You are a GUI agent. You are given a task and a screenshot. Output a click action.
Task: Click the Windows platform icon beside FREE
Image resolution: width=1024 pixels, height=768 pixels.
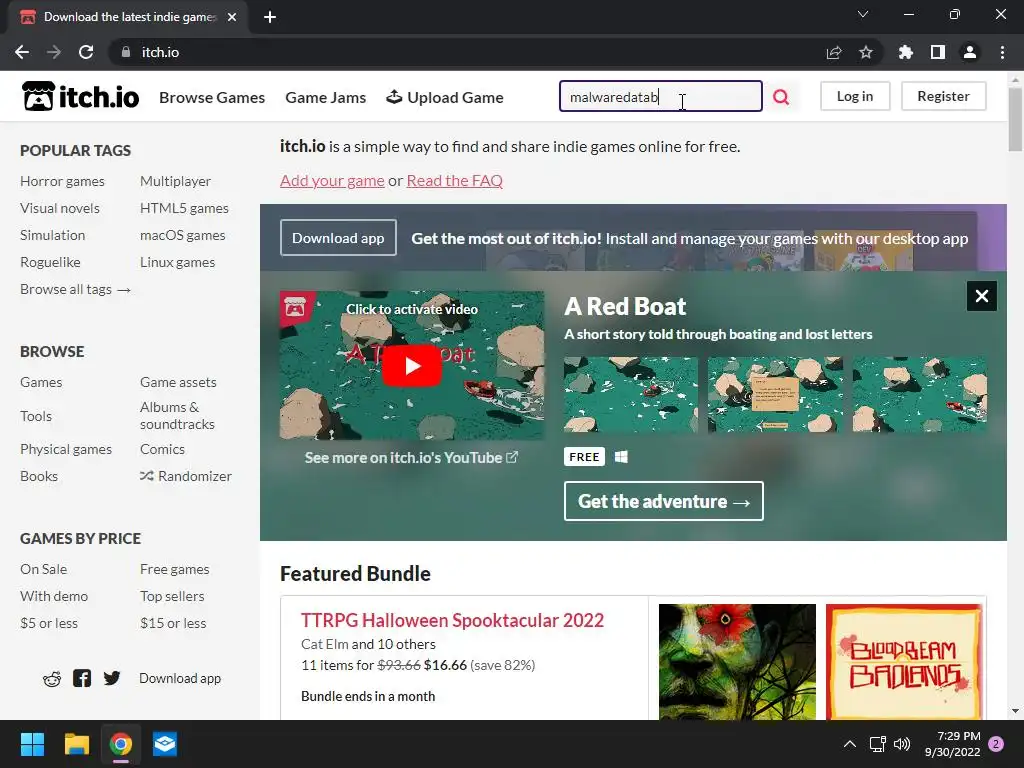click(x=621, y=457)
